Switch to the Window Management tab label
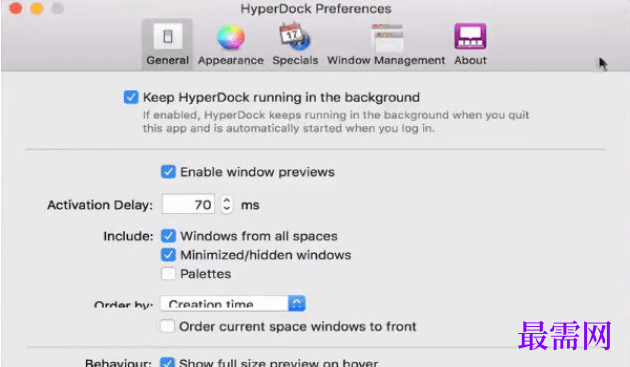630x367 pixels. pyautogui.click(x=386, y=60)
